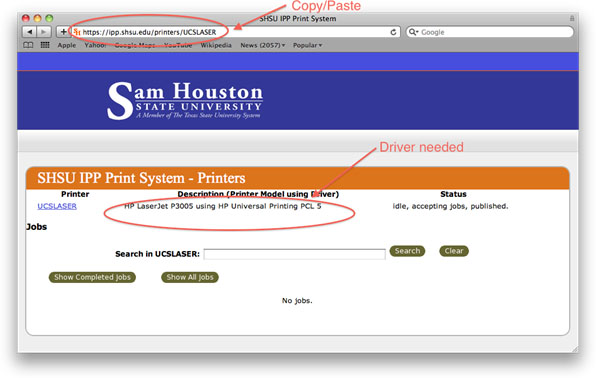Open the bookmarks book icon
The height and width of the screenshot is (378, 596).
pyautogui.click(x=28, y=45)
